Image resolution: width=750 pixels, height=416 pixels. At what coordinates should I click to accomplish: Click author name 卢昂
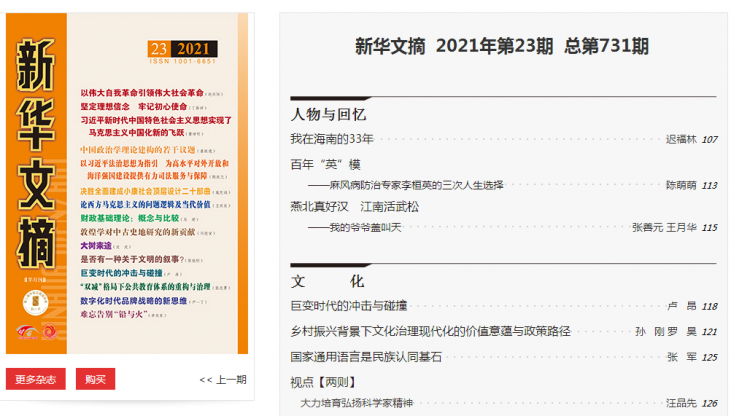tap(682, 307)
